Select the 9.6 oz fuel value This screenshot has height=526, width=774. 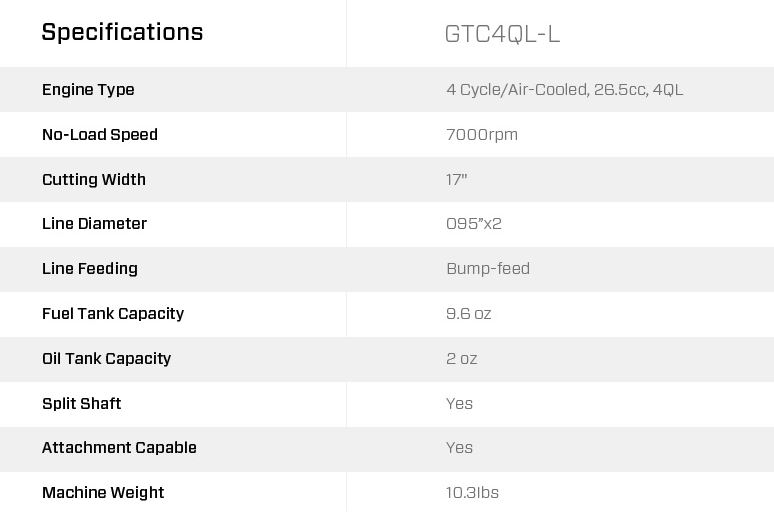tap(468, 314)
